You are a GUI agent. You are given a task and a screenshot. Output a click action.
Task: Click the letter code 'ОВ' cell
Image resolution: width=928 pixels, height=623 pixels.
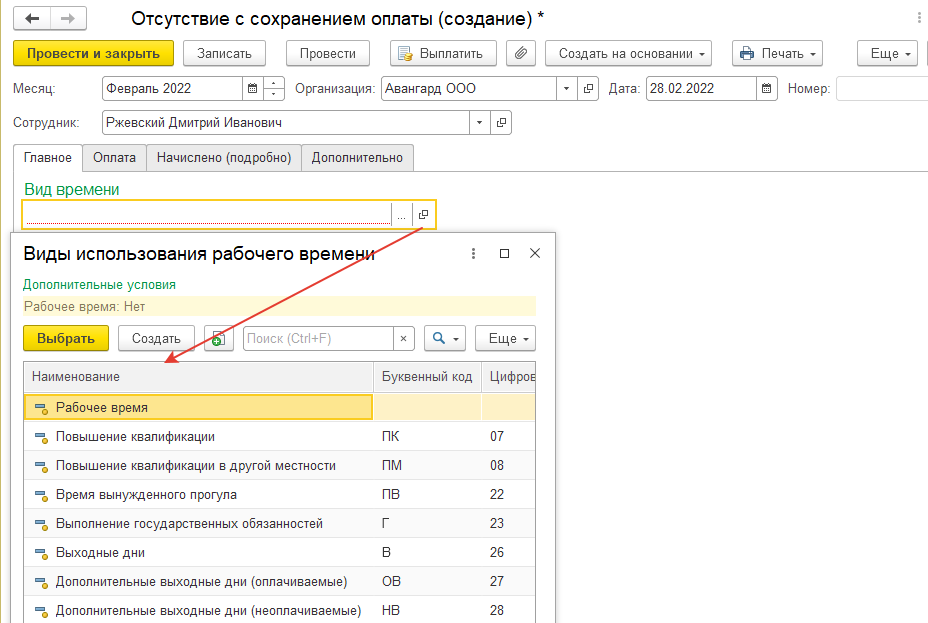[427, 582]
